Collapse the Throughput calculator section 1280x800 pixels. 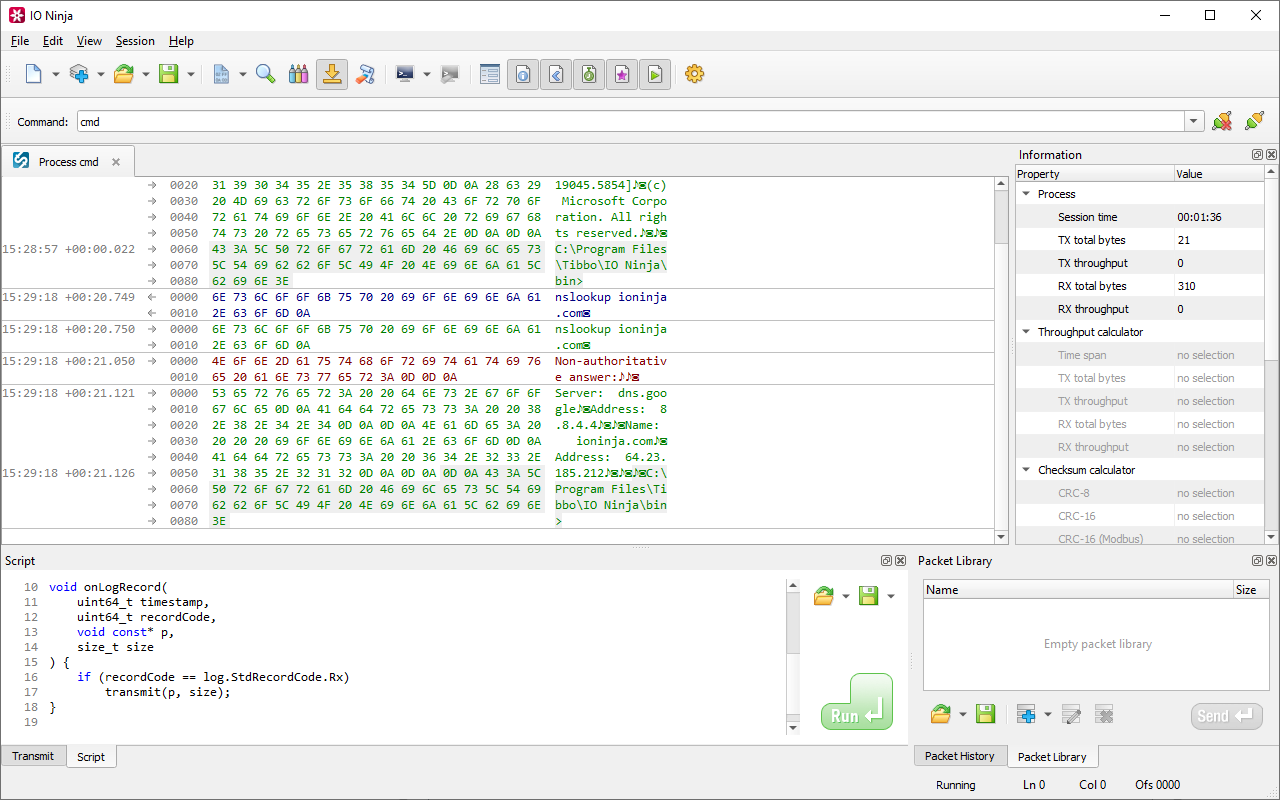[x=1026, y=332]
